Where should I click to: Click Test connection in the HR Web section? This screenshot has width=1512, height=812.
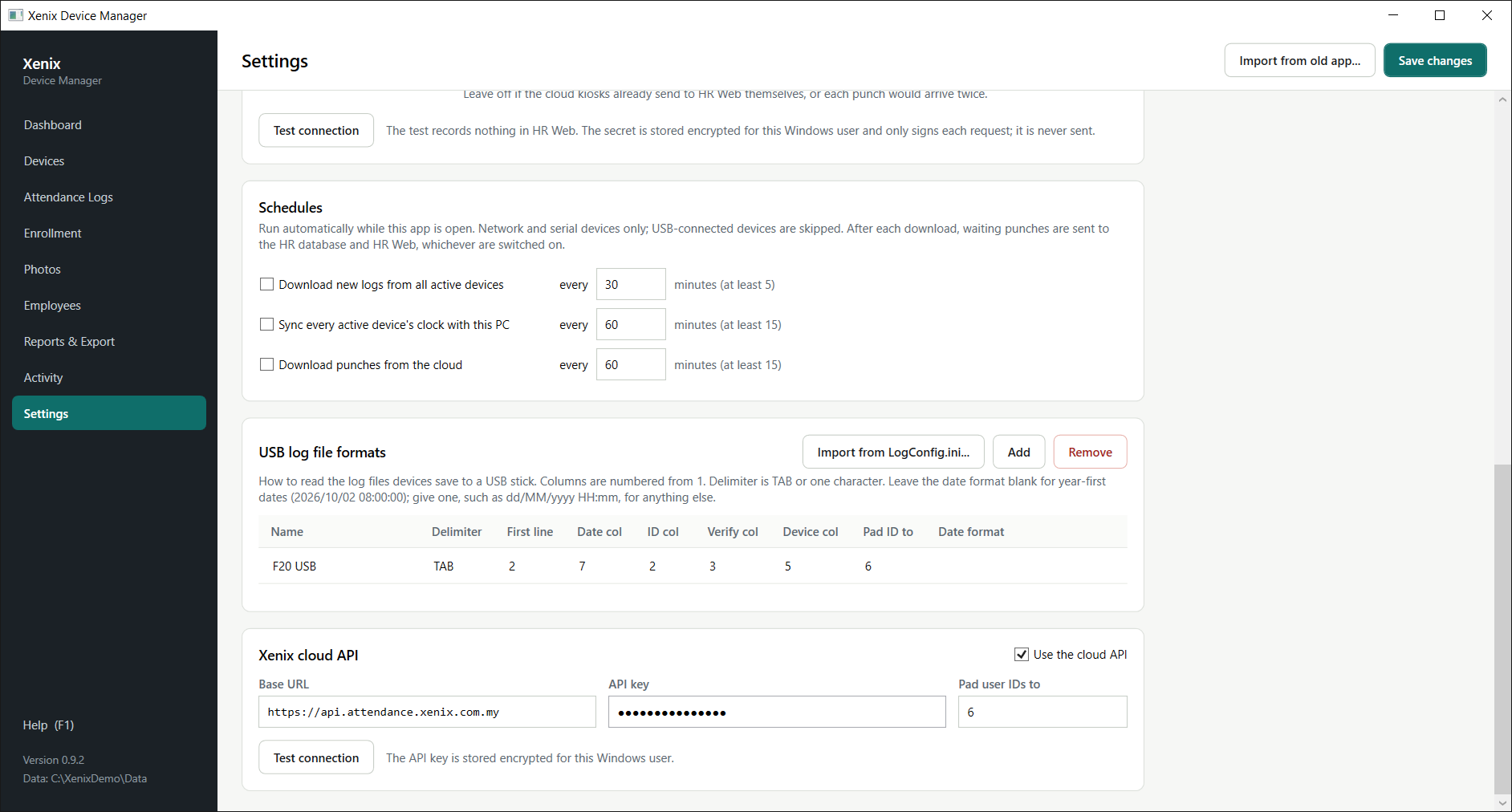coord(316,130)
